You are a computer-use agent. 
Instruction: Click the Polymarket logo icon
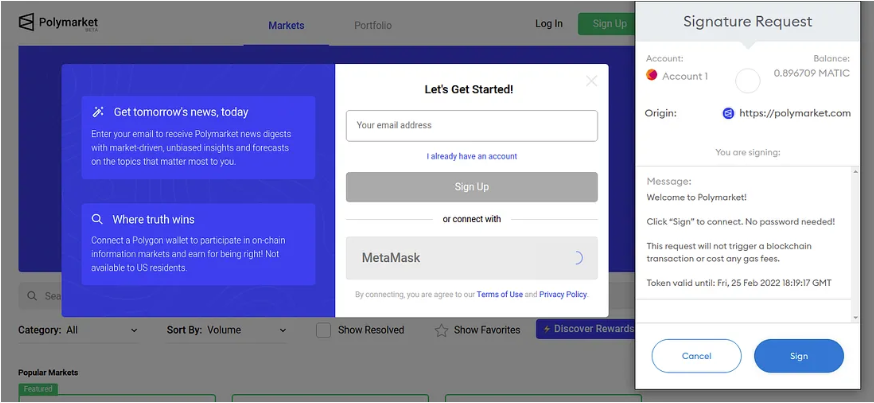[26, 22]
